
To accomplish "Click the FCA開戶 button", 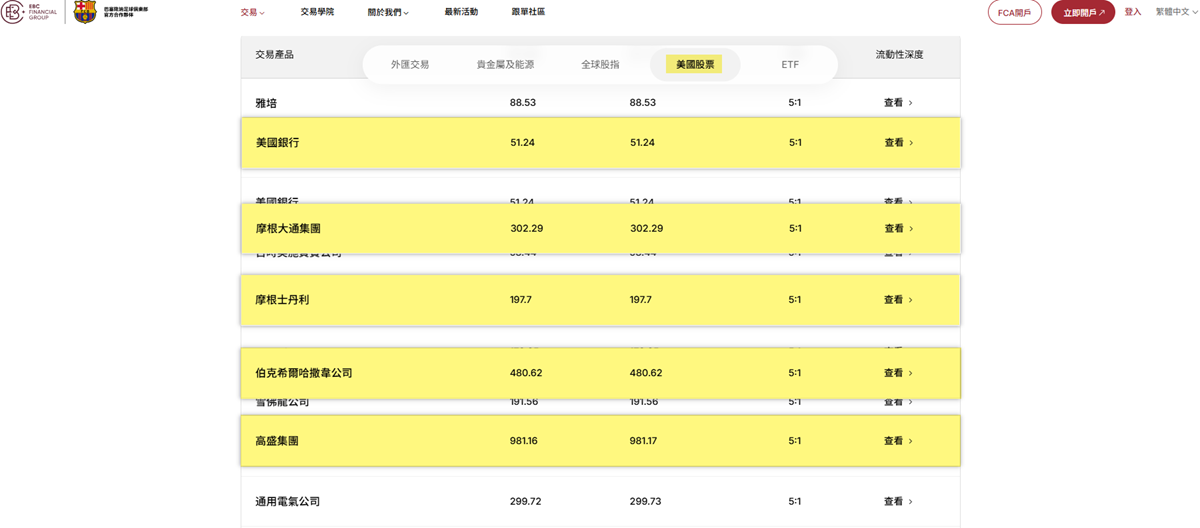I will point(1014,12).
